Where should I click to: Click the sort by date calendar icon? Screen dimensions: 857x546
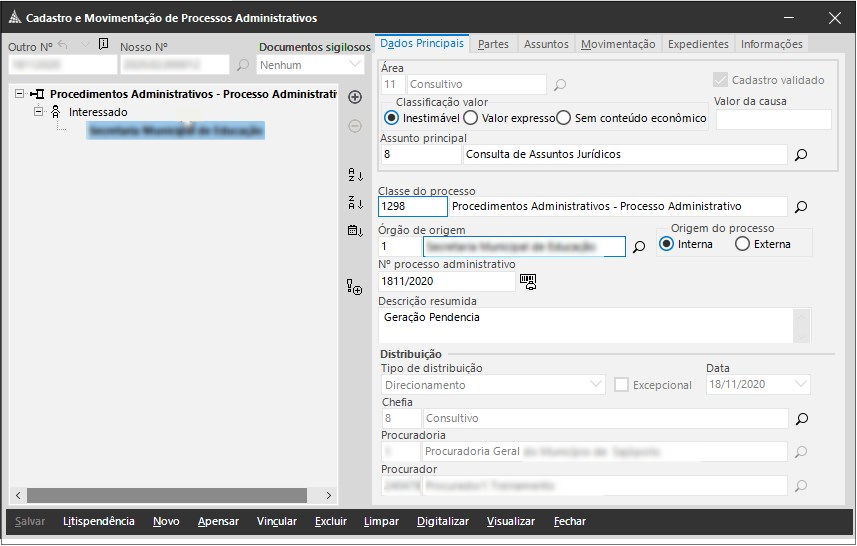coord(355,231)
